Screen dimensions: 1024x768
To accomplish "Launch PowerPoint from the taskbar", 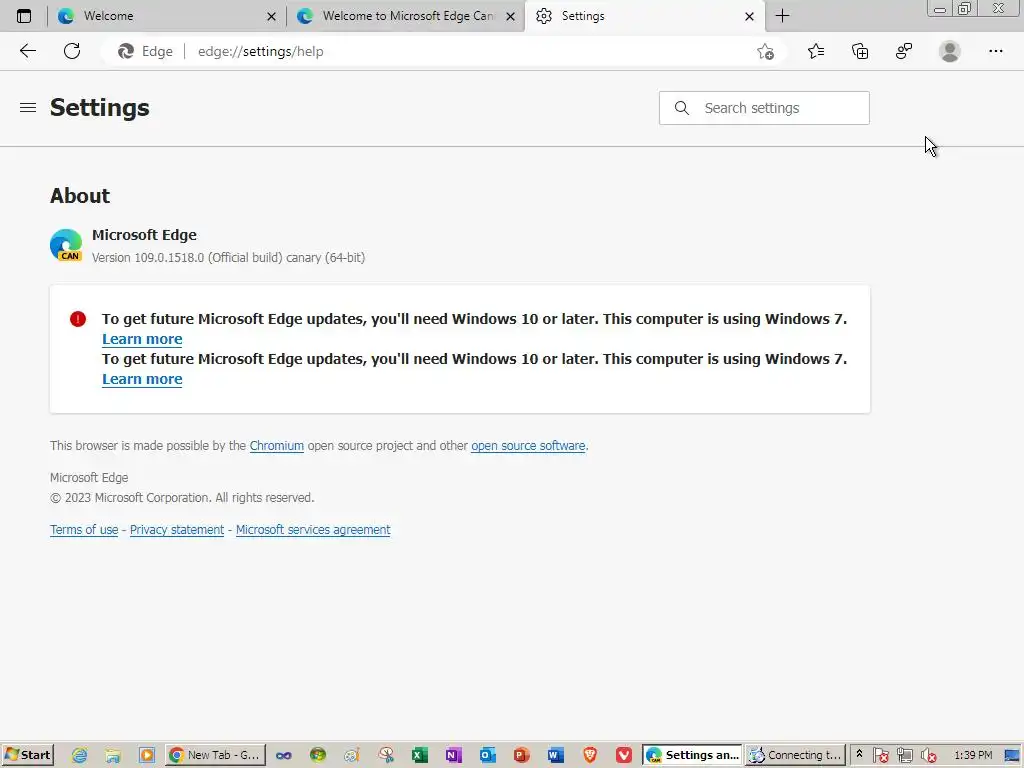I will (x=522, y=756).
